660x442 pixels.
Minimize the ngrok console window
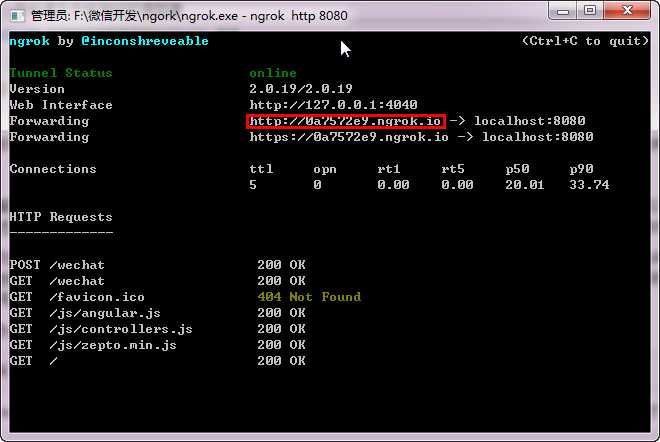click(563, 11)
